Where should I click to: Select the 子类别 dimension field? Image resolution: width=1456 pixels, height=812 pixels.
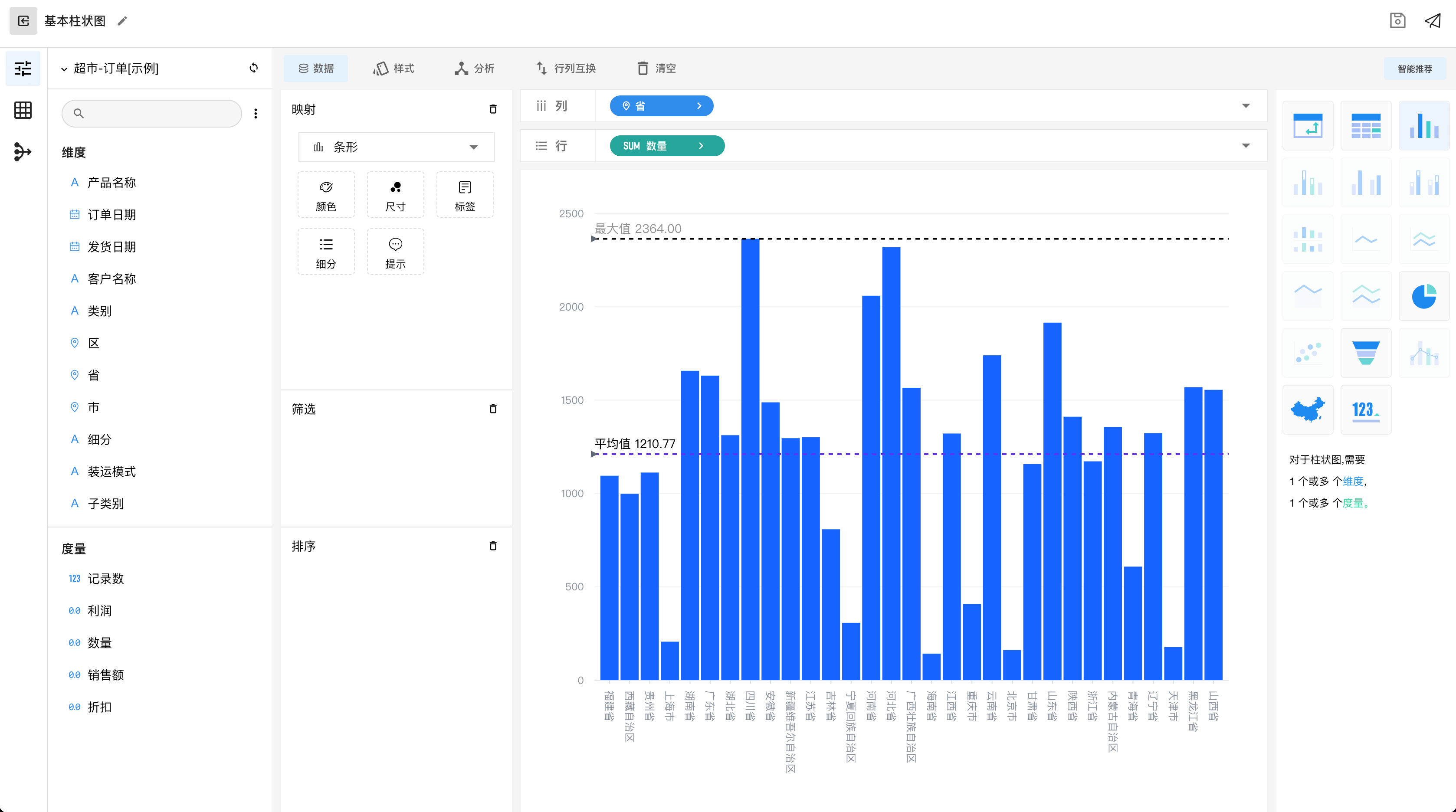point(105,504)
